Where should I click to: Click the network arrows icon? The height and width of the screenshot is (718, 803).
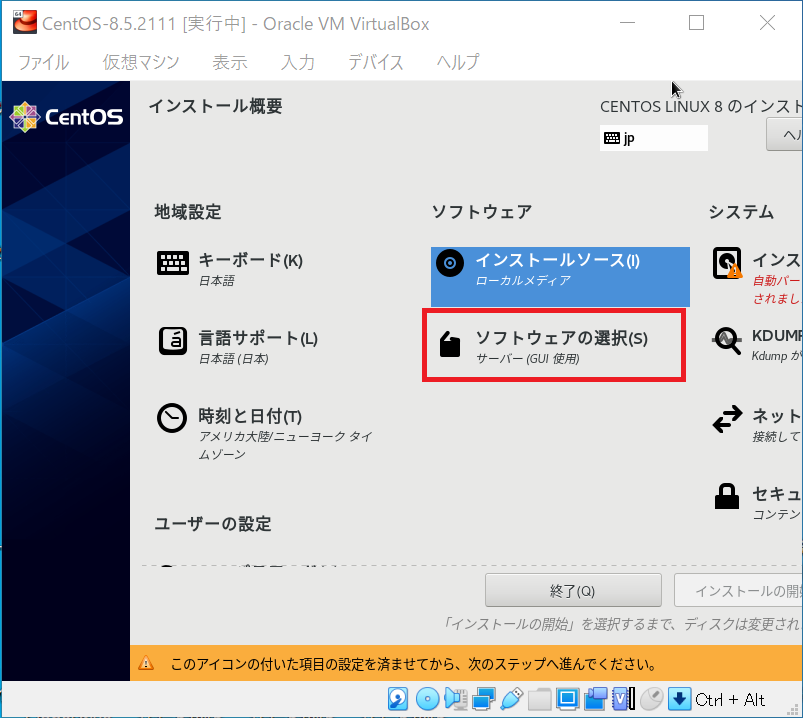(727, 419)
